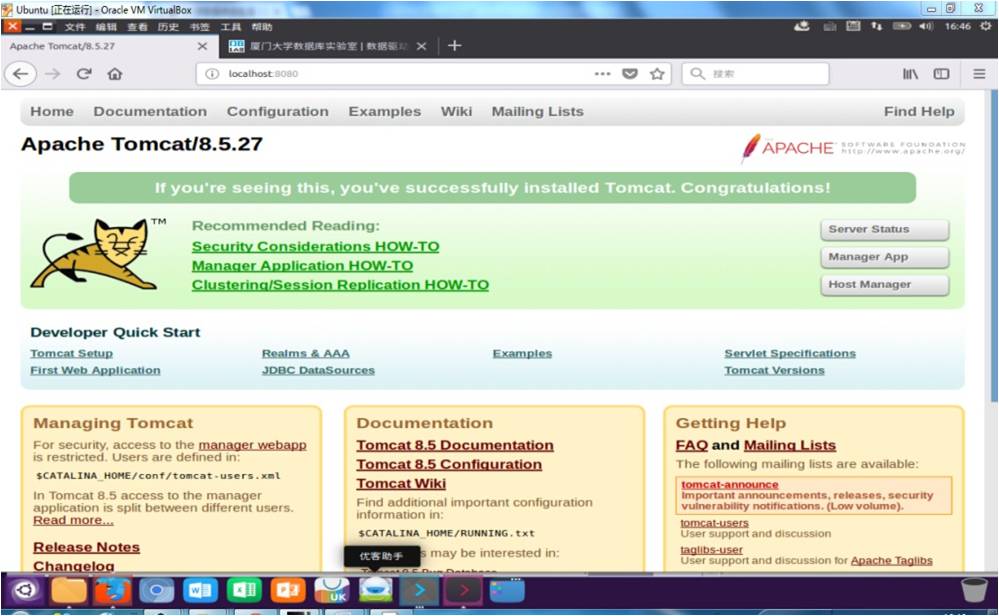This screenshot has width=999, height=616.
Task: Open the Ubuntu launcher dash icon
Action: tap(25, 590)
